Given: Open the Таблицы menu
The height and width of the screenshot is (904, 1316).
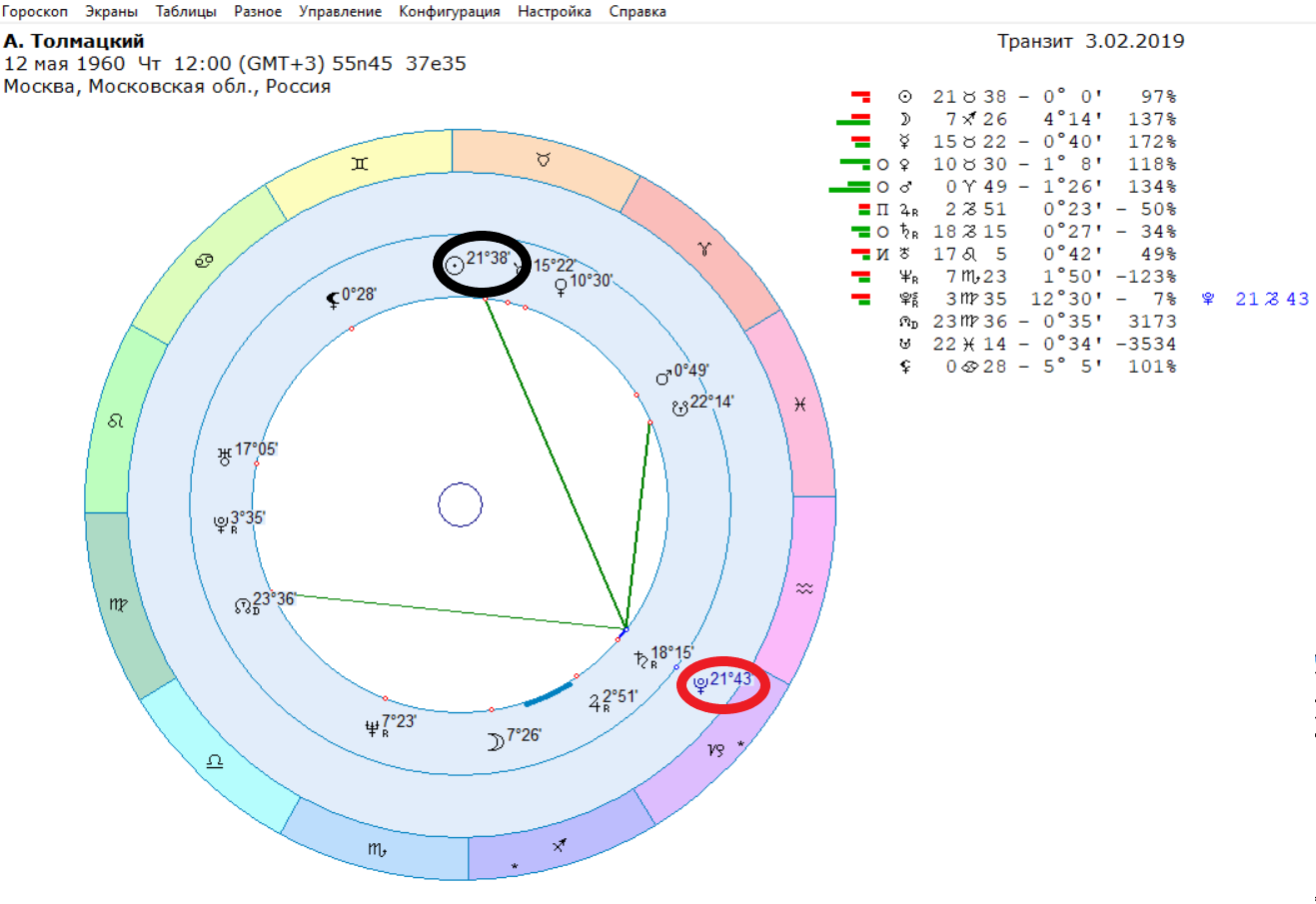Looking at the screenshot, I should coord(187,12).
